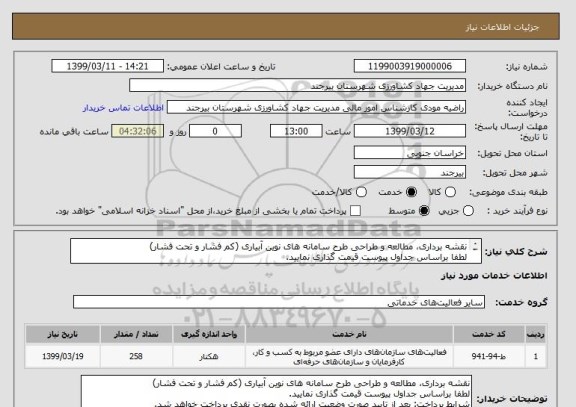576x407 pixels.
Task: Click the کد خدمت column header
Action: 489,334
